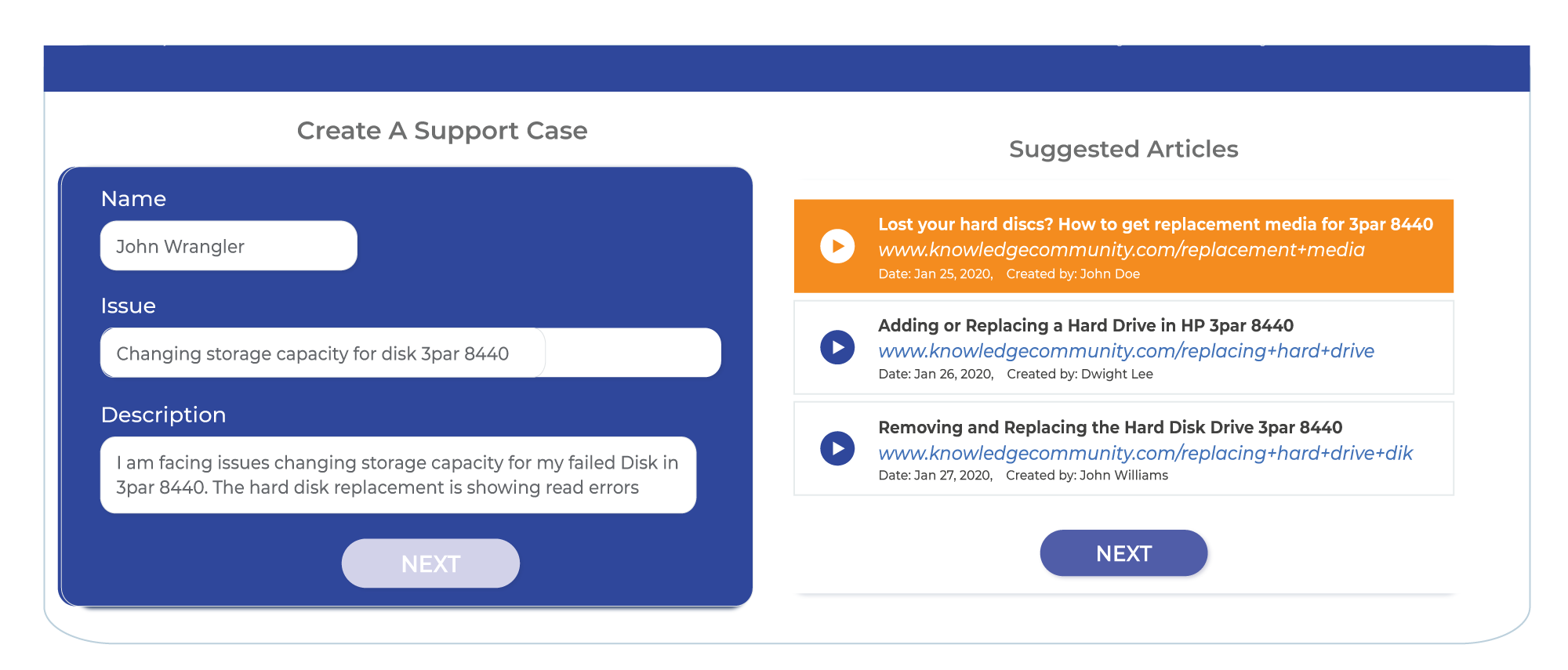Select the orange highlighted article card

tap(1123, 246)
